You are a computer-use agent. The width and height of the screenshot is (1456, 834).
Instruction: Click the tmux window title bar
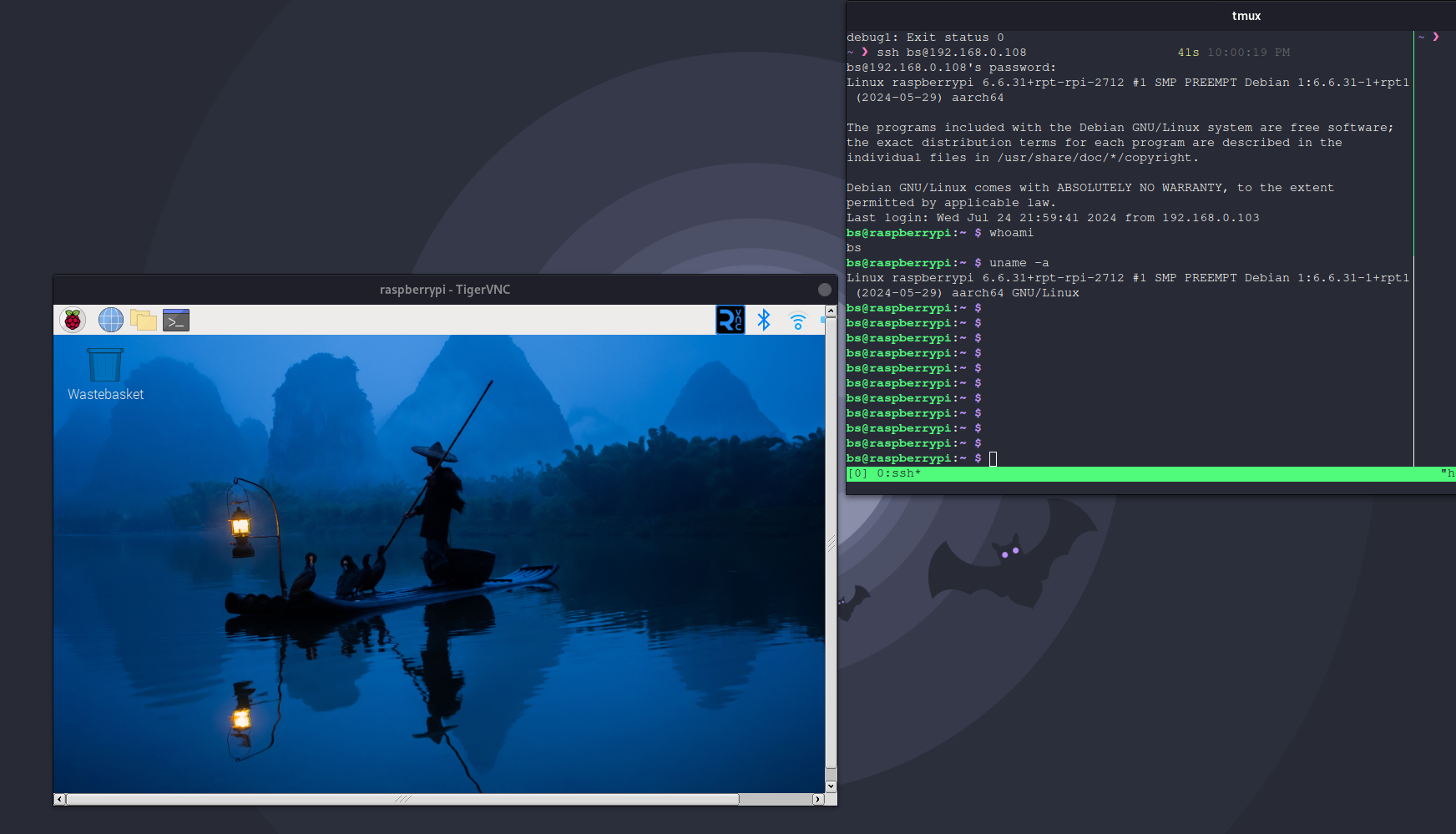point(1151,16)
